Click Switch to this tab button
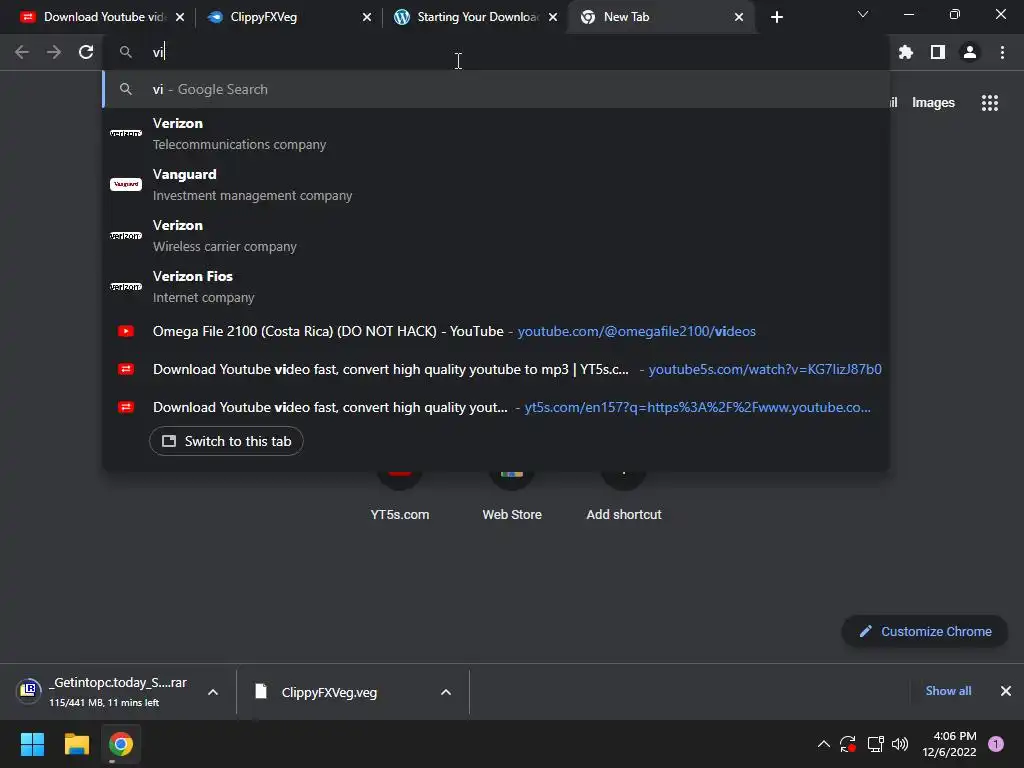The height and width of the screenshot is (768, 1024). [226, 441]
